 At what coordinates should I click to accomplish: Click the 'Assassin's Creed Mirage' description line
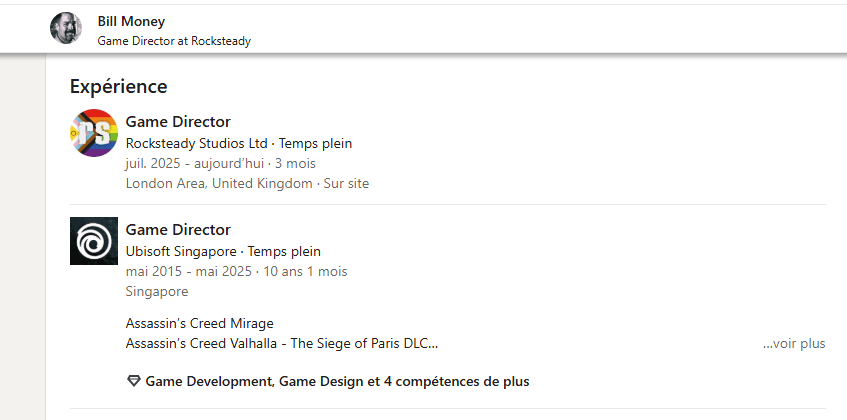(x=200, y=323)
